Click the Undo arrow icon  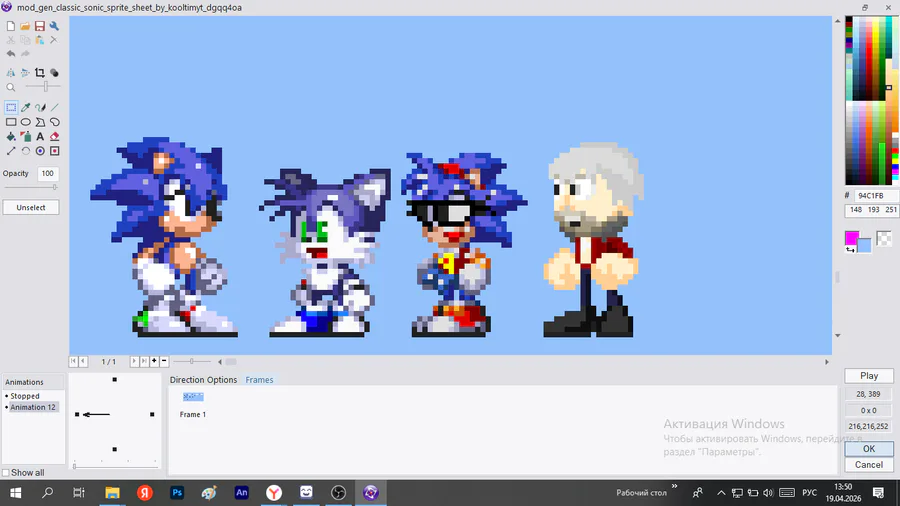tap(11, 54)
